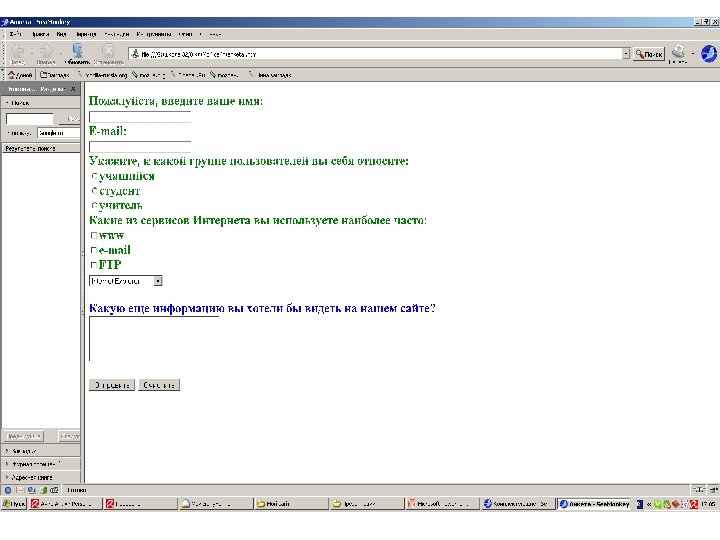Click the Clear (Очистить) form button

[x=159, y=385]
